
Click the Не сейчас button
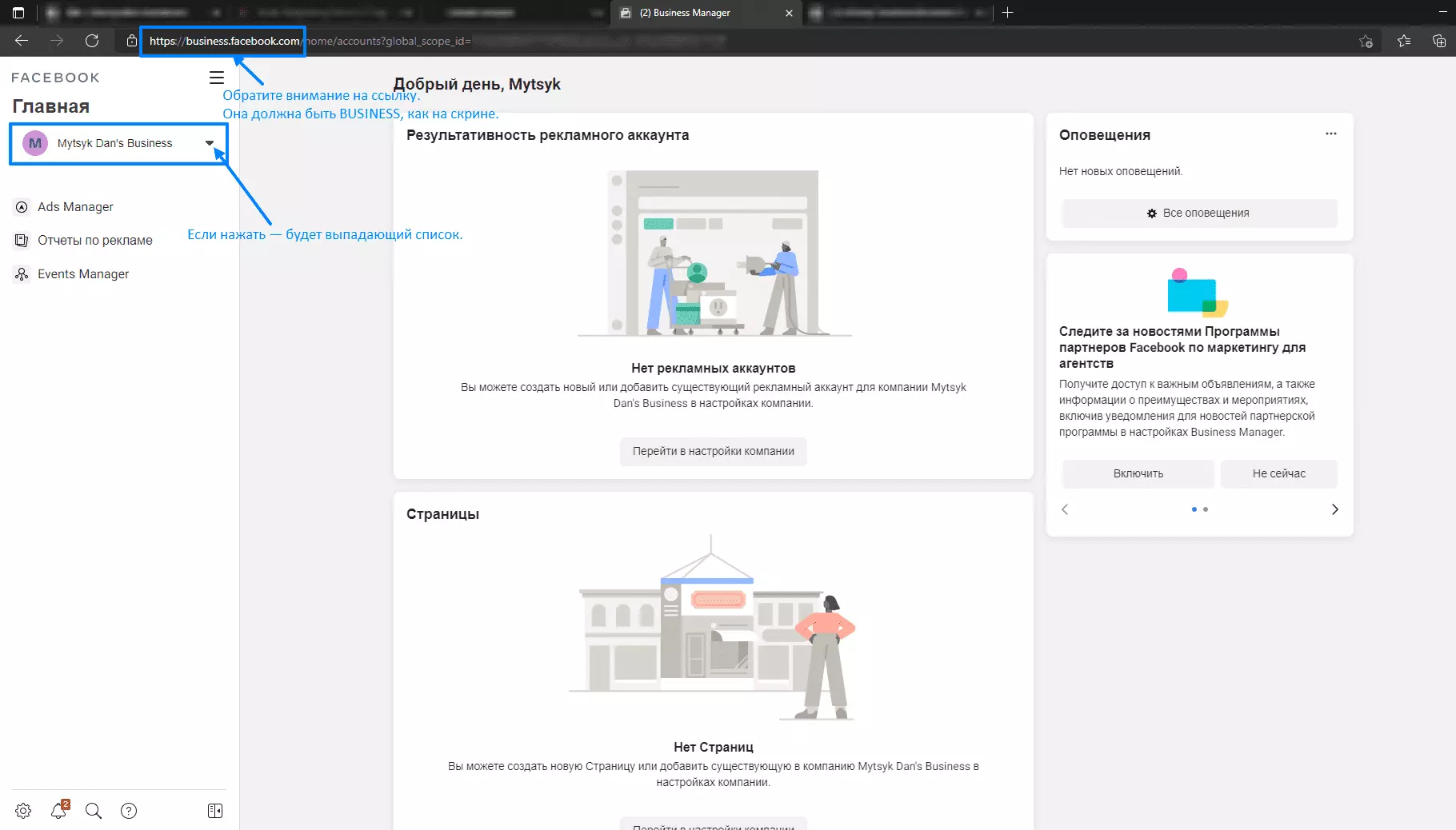1279,473
